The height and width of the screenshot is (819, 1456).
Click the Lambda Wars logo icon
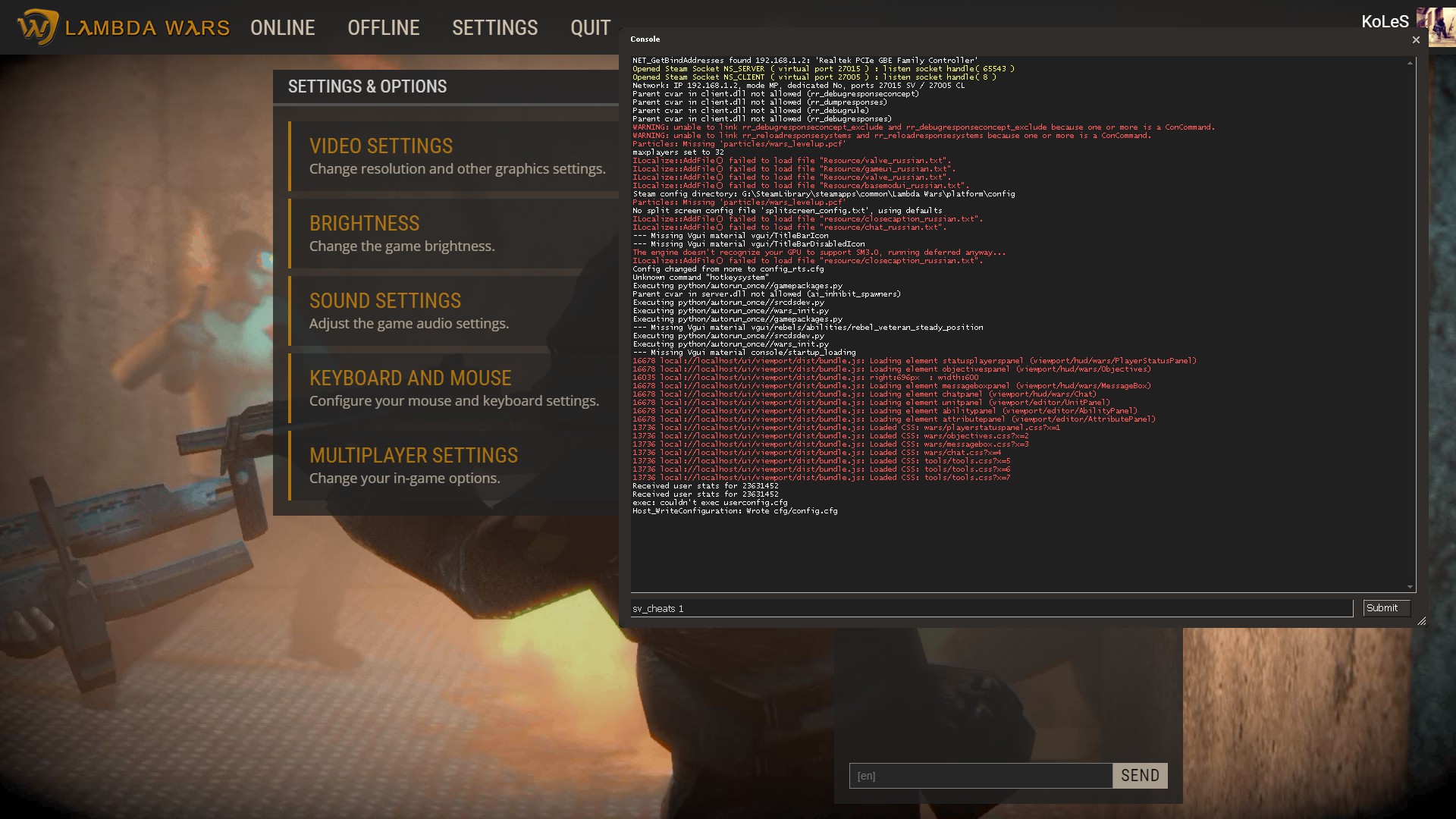[38, 27]
